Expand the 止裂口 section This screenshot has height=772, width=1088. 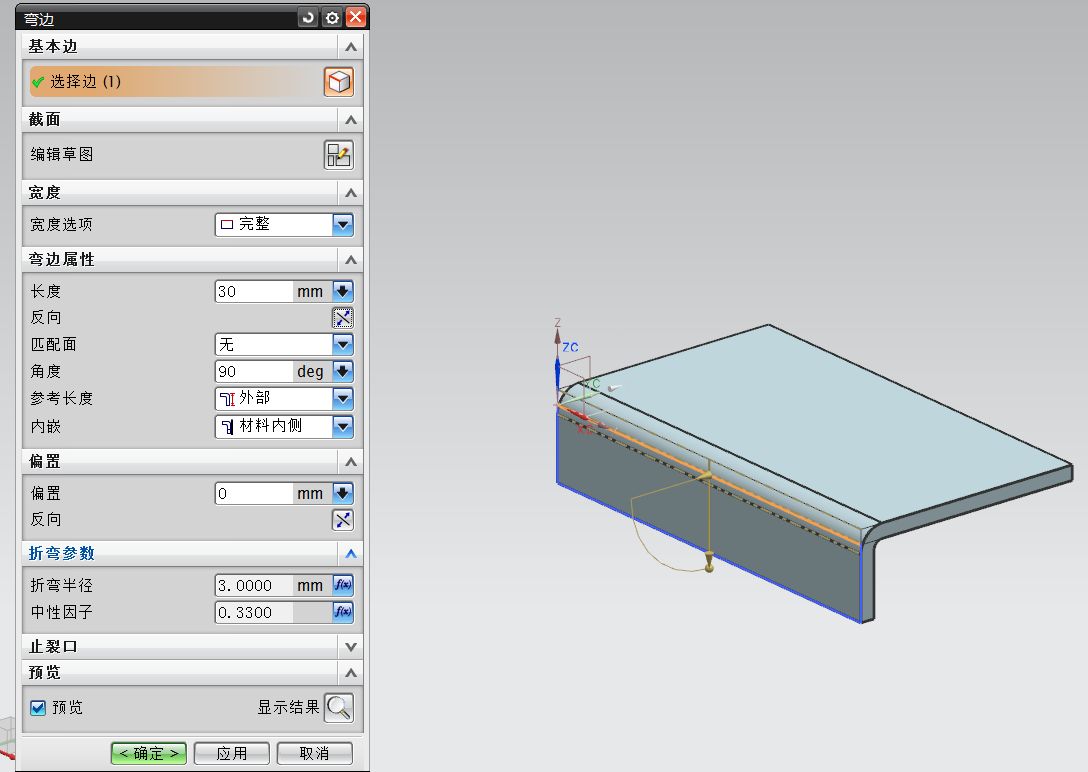point(351,647)
